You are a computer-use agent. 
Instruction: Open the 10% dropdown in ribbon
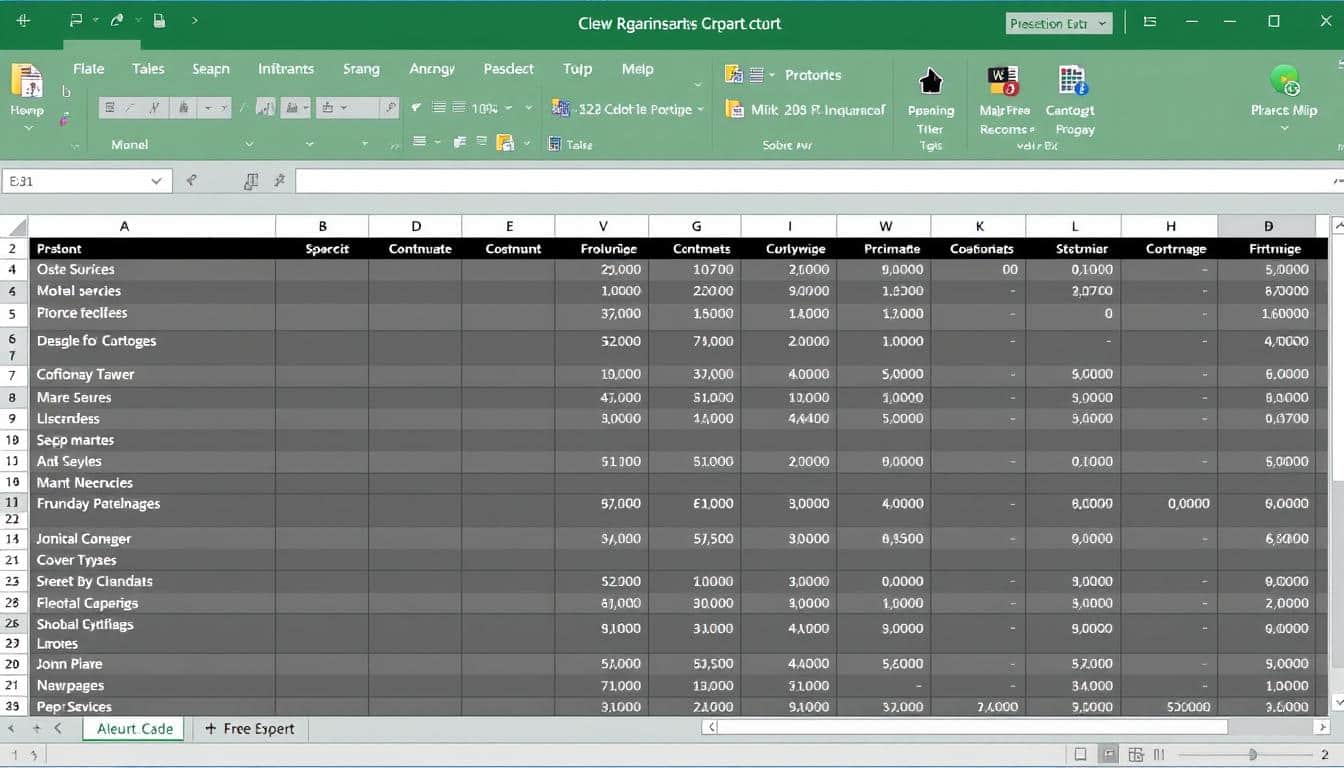pos(509,108)
